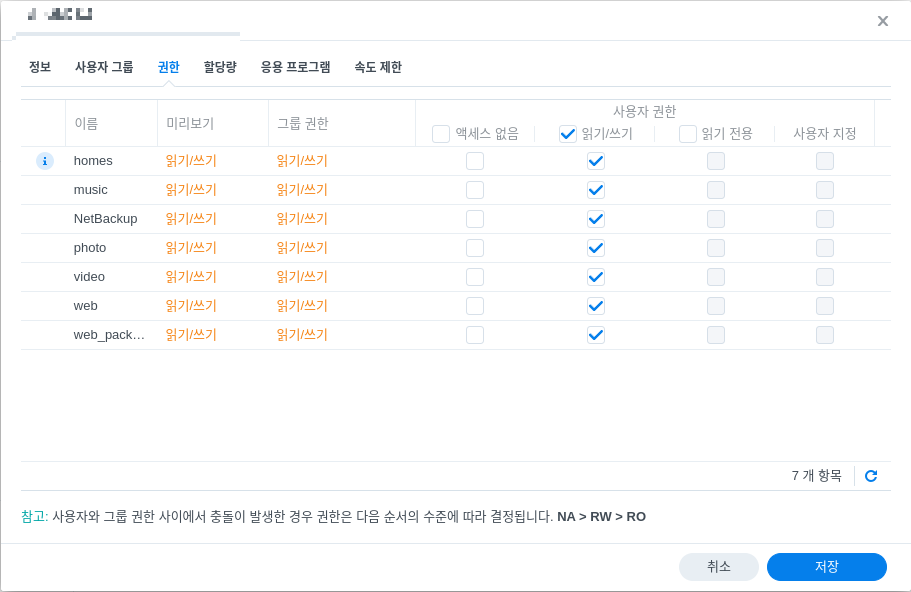The width and height of the screenshot is (911, 592).
Task: Set music to read only
Action: pos(716,190)
